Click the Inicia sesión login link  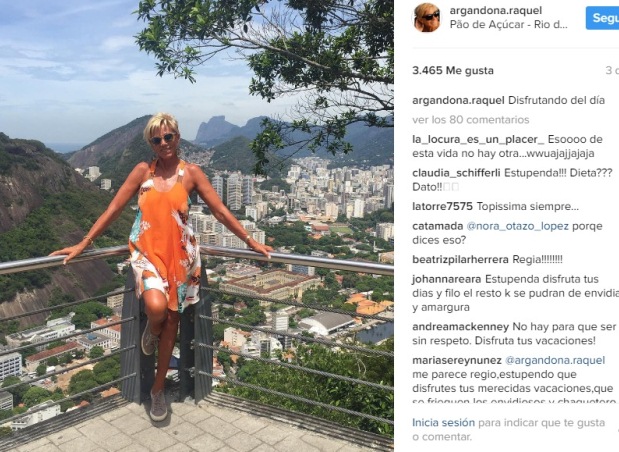click(x=443, y=423)
